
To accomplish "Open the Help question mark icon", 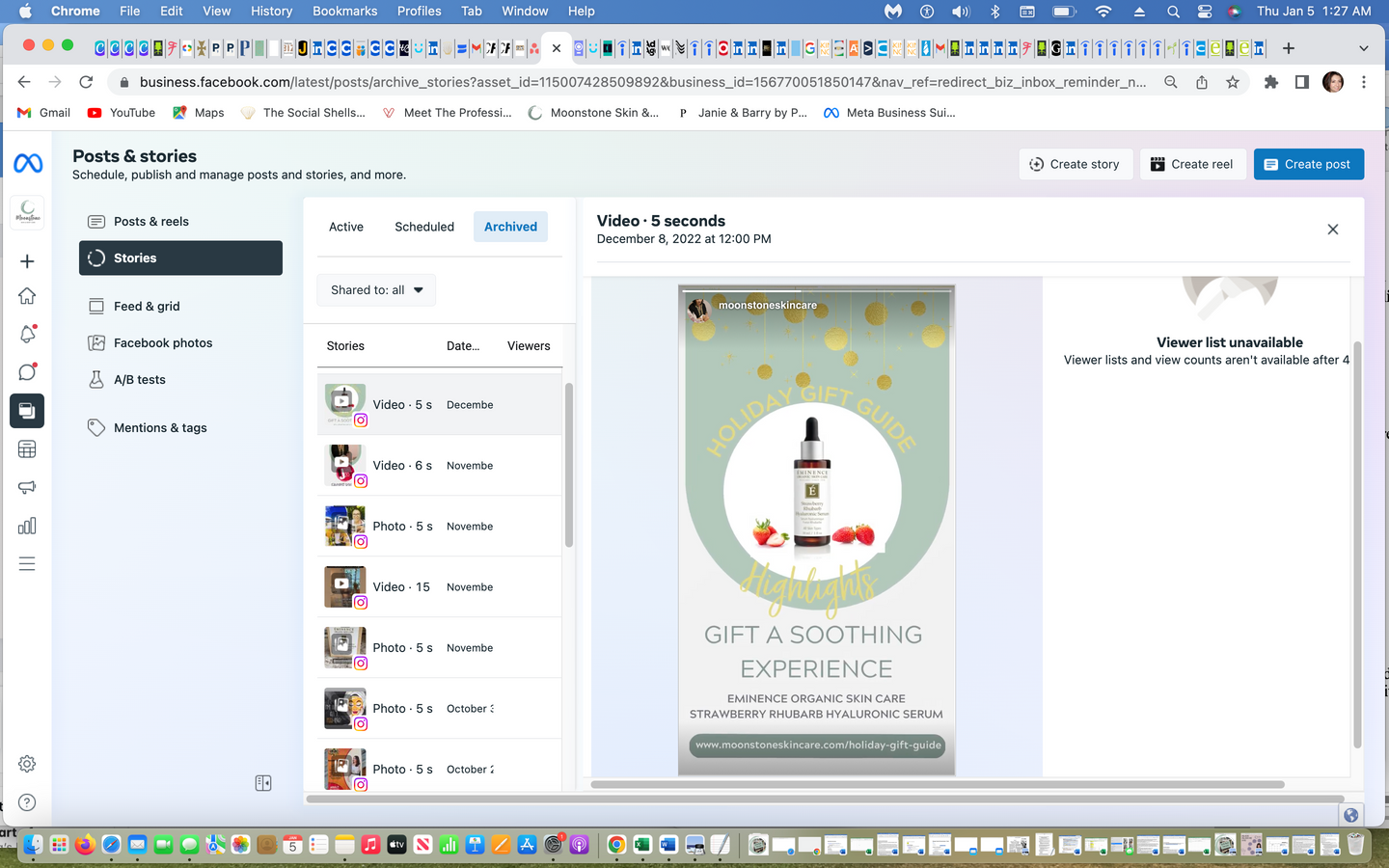I will click(27, 802).
